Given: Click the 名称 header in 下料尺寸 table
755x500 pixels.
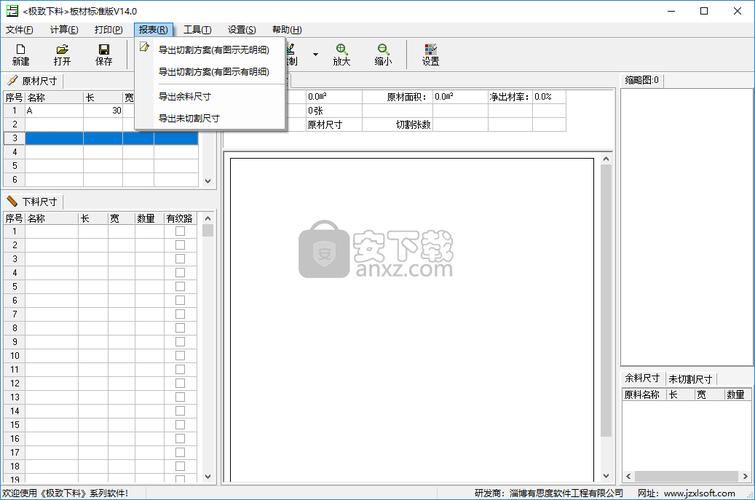Looking at the screenshot, I should click(x=52, y=218).
